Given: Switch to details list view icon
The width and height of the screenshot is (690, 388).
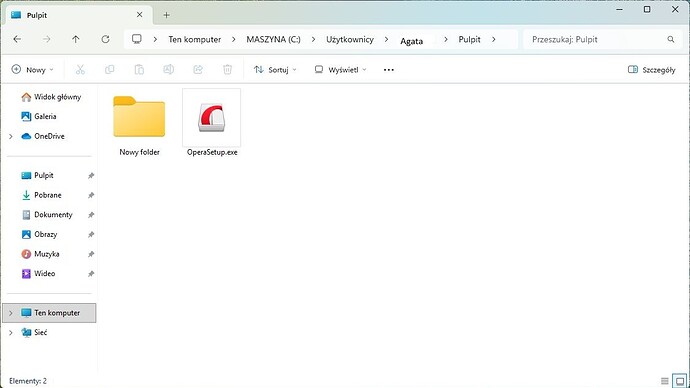Looking at the screenshot, I should [x=665, y=381].
